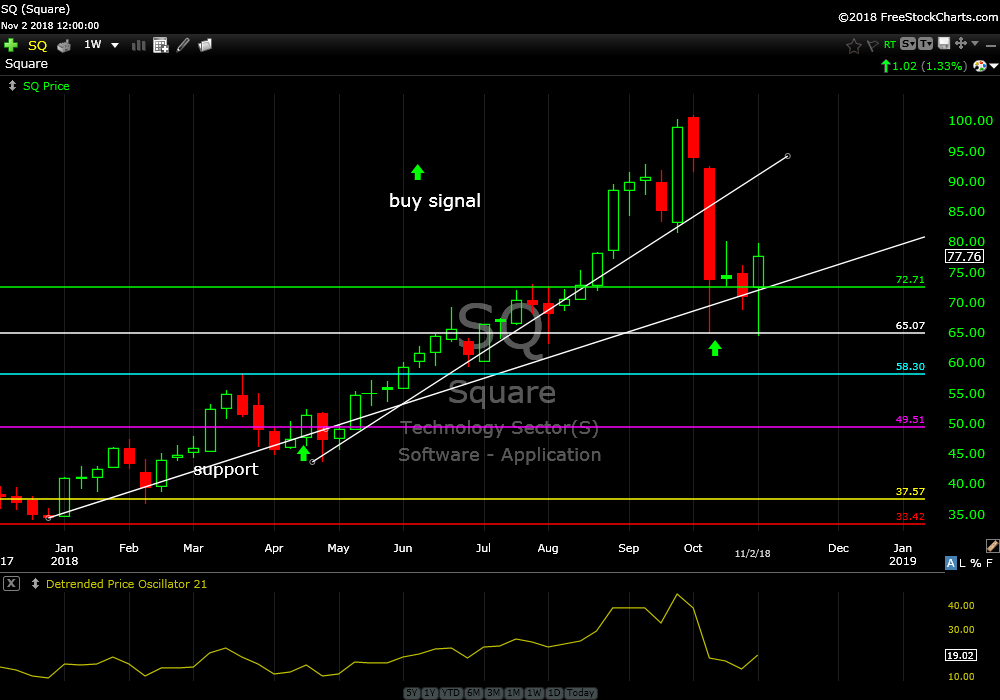Image resolution: width=1000 pixels, height=700 pixels.
Task: Toggle the L log-scale option
Action: click(964, 564)
